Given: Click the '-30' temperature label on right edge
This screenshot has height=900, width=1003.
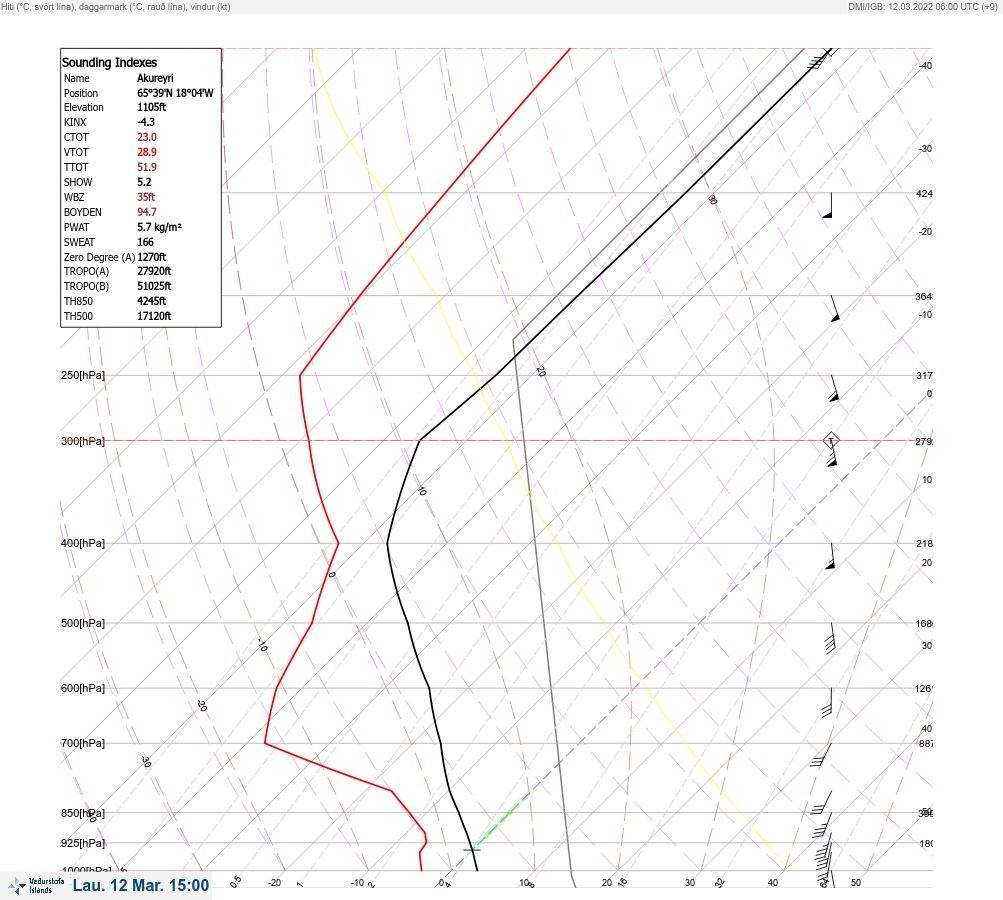Looking at the screenshot, I should pyautogui.click(x=925, y=148).
